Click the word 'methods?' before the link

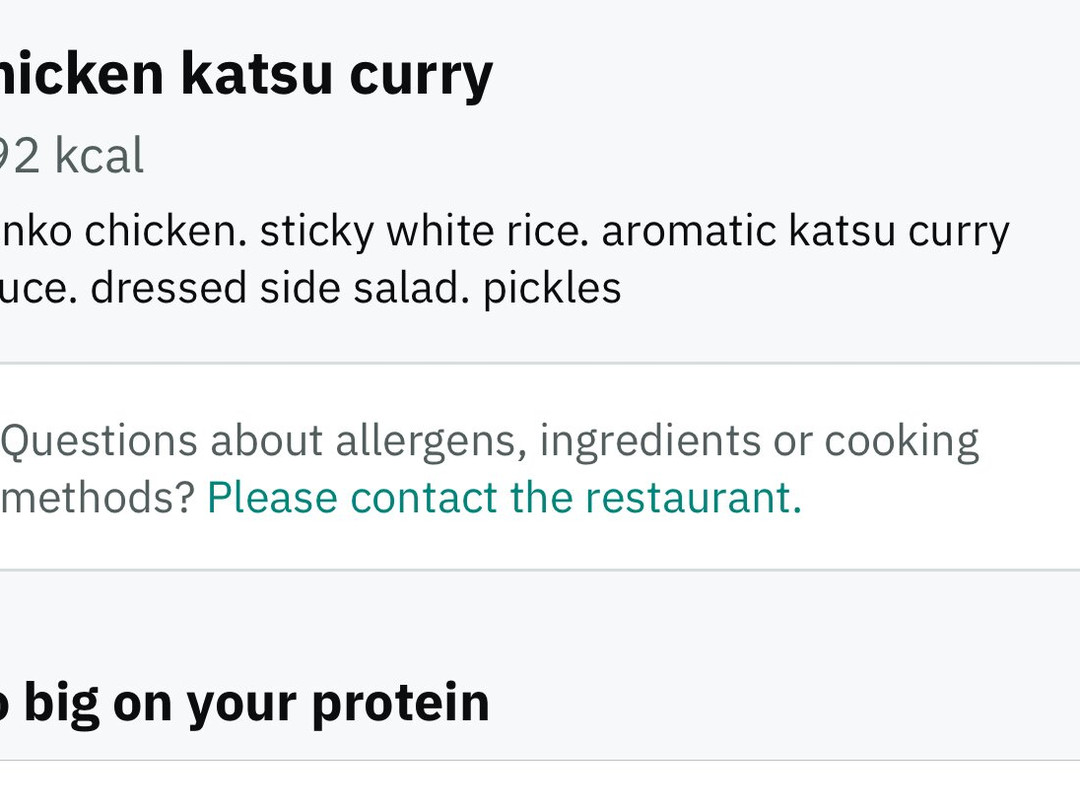tap(97, 498)
